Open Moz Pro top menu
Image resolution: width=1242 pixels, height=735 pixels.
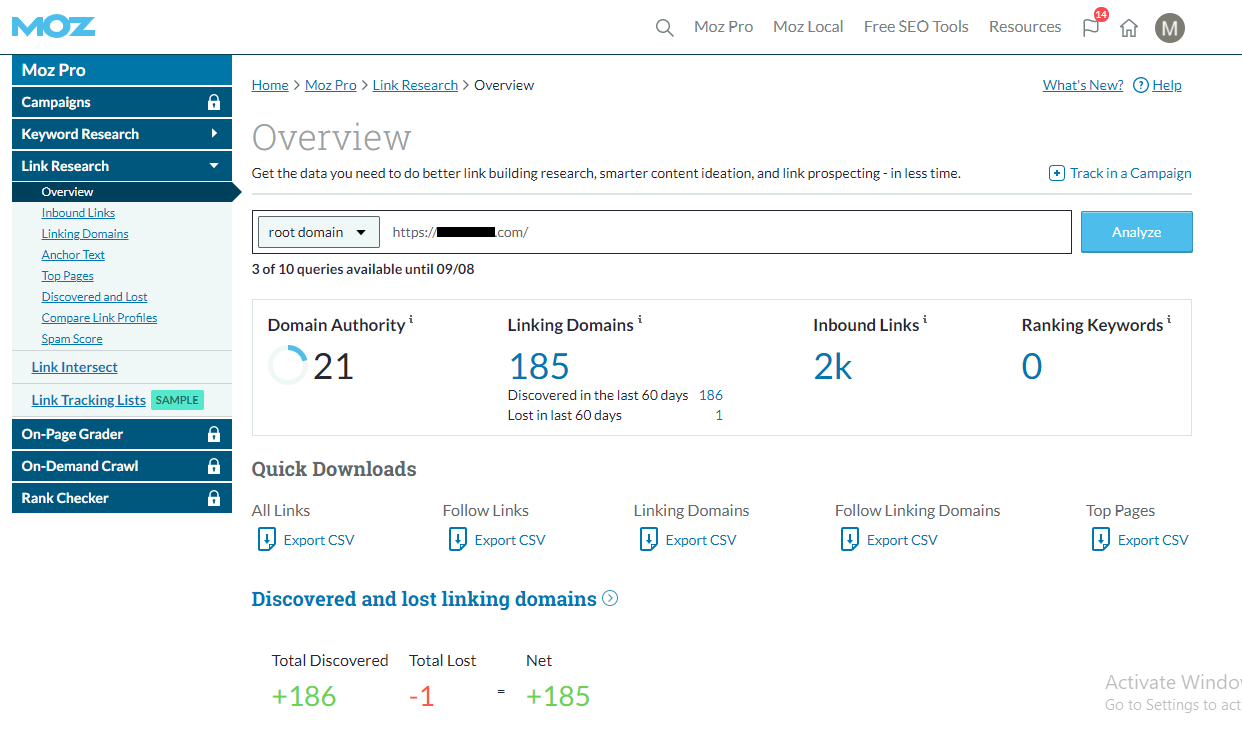coord(724,27)
